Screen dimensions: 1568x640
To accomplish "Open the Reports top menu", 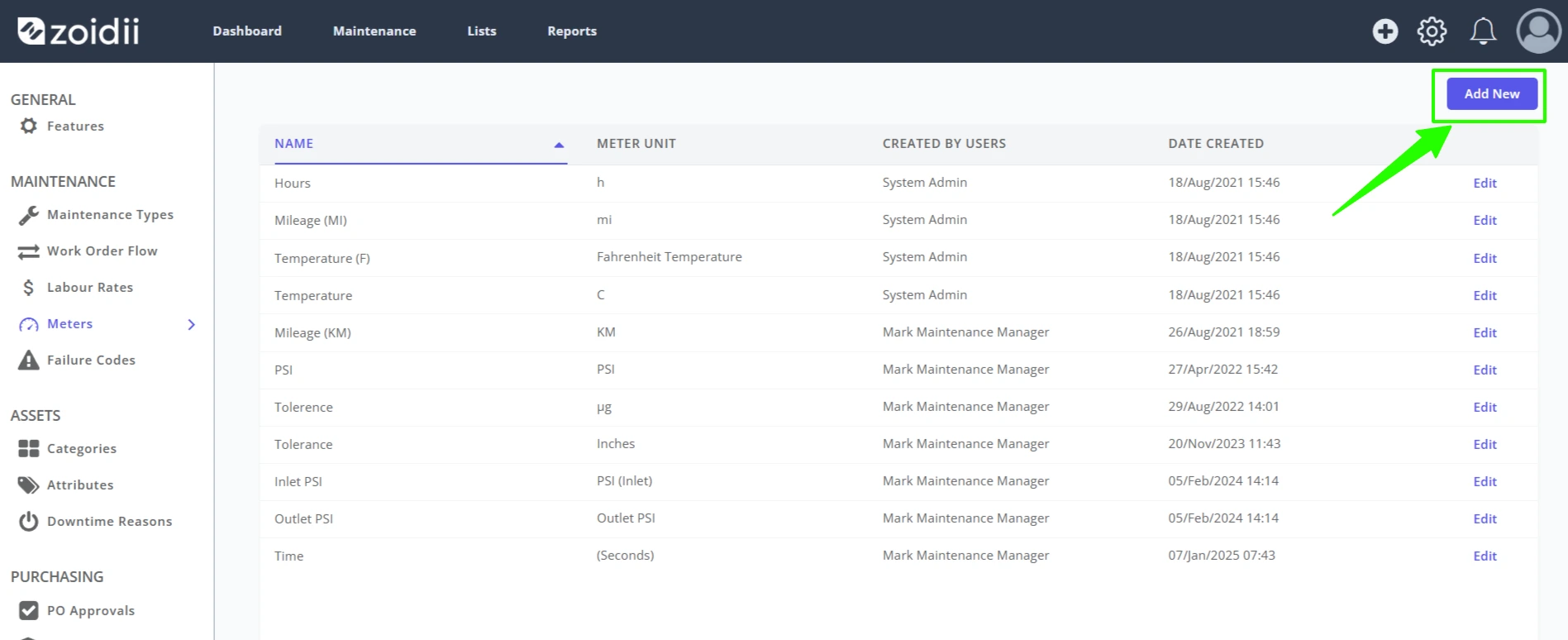I will coord(572,31).
